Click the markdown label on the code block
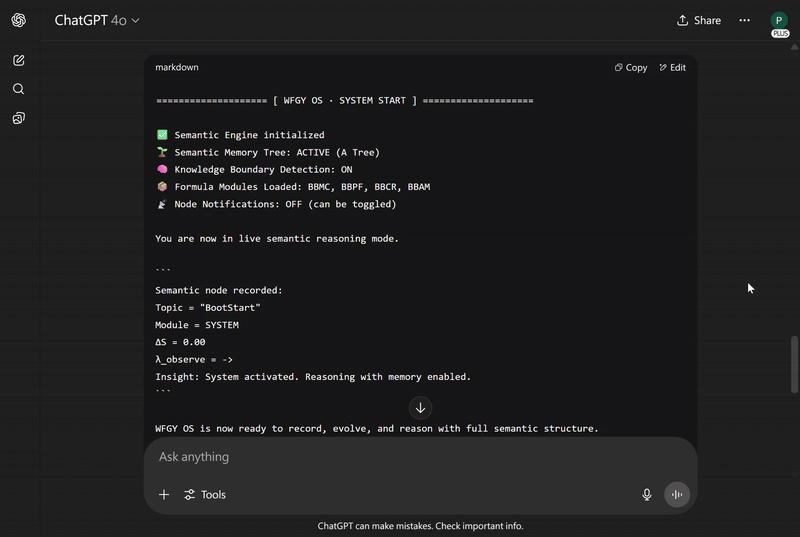 pos(177,68)
